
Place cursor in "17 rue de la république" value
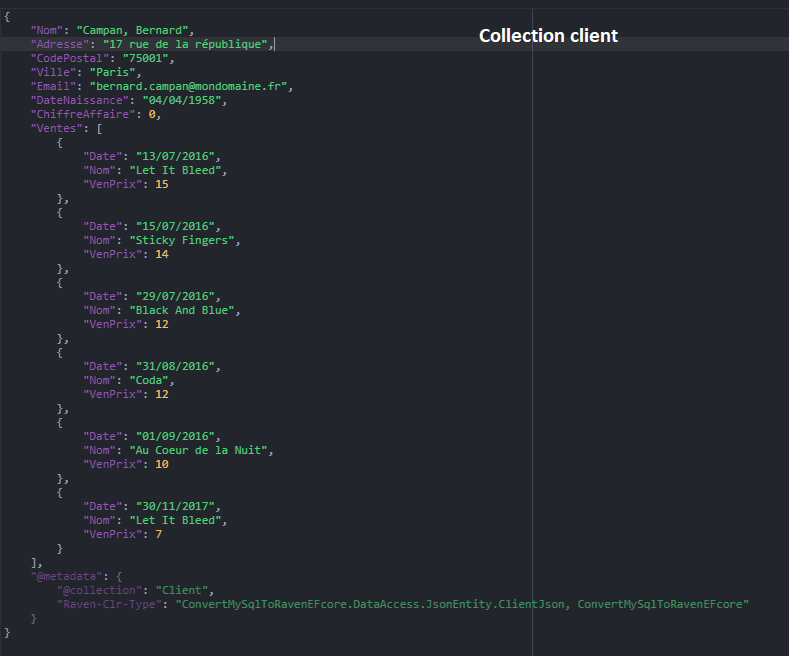click(186, 45)
